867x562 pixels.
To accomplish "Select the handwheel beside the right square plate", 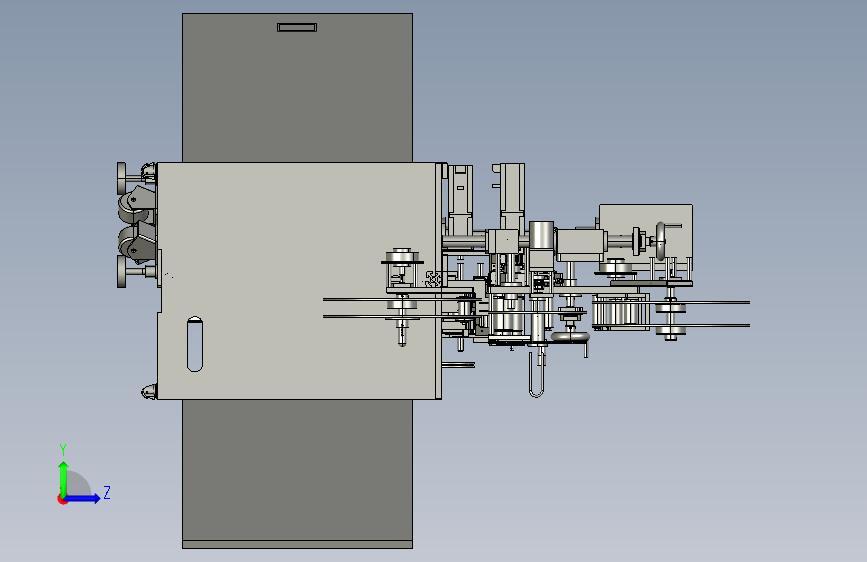I will [x=660, y=241].
